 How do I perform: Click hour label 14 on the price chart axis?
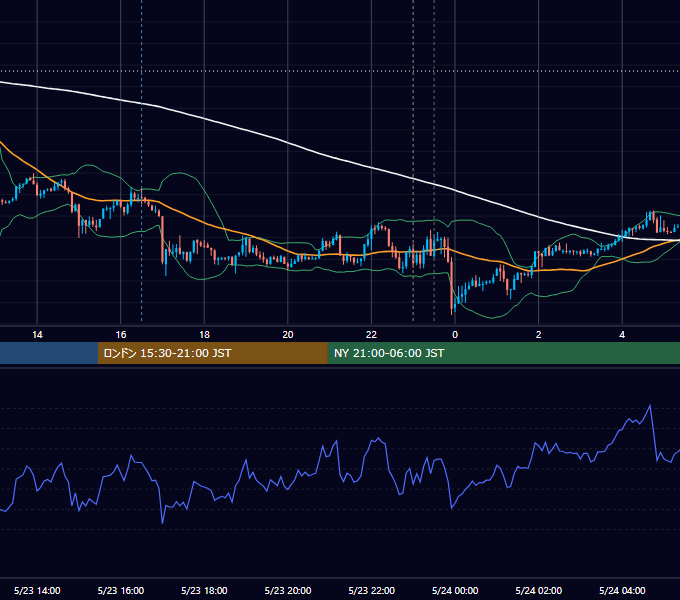pos(37,335)
